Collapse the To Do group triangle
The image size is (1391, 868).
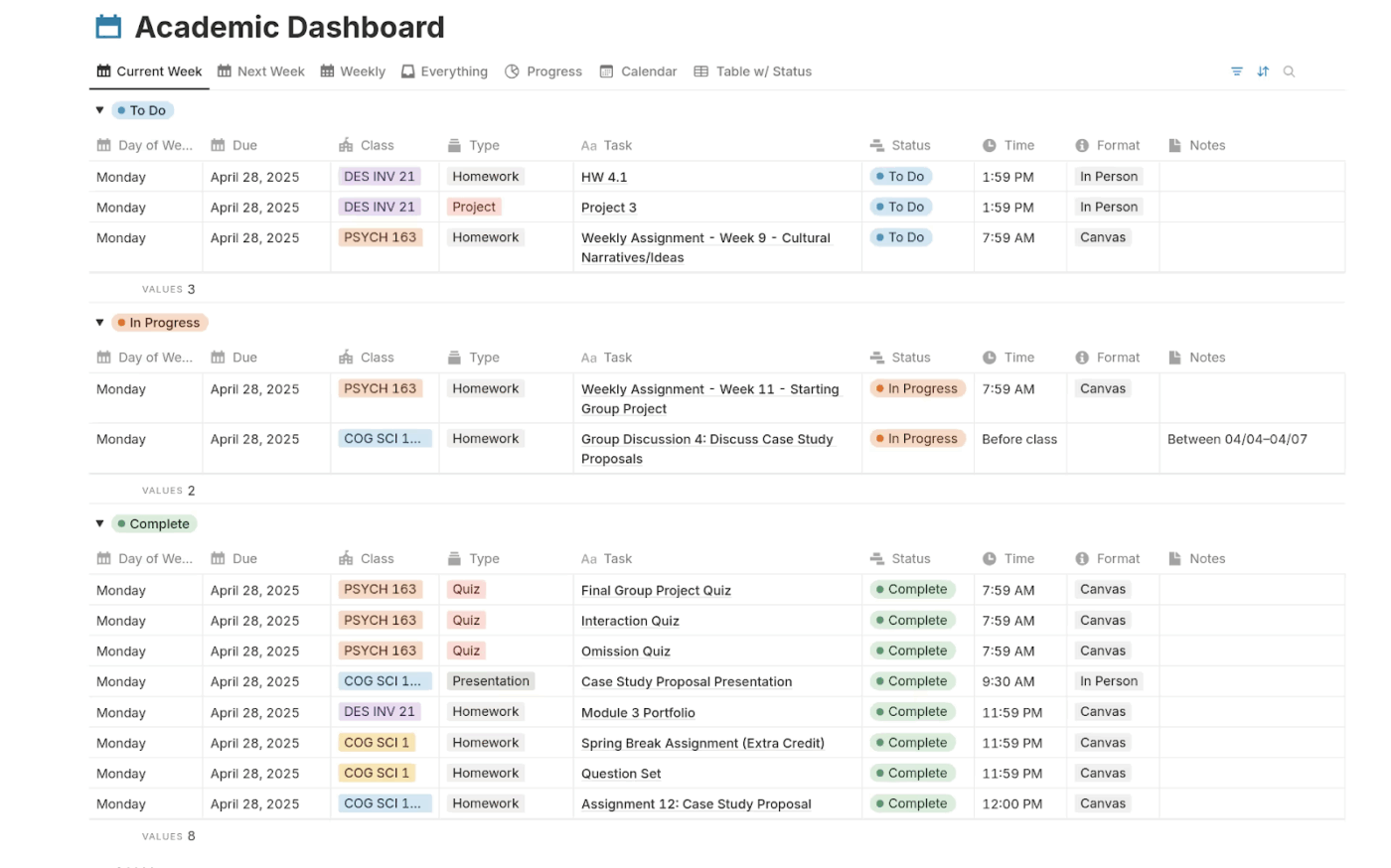click(x=99, y=110)
